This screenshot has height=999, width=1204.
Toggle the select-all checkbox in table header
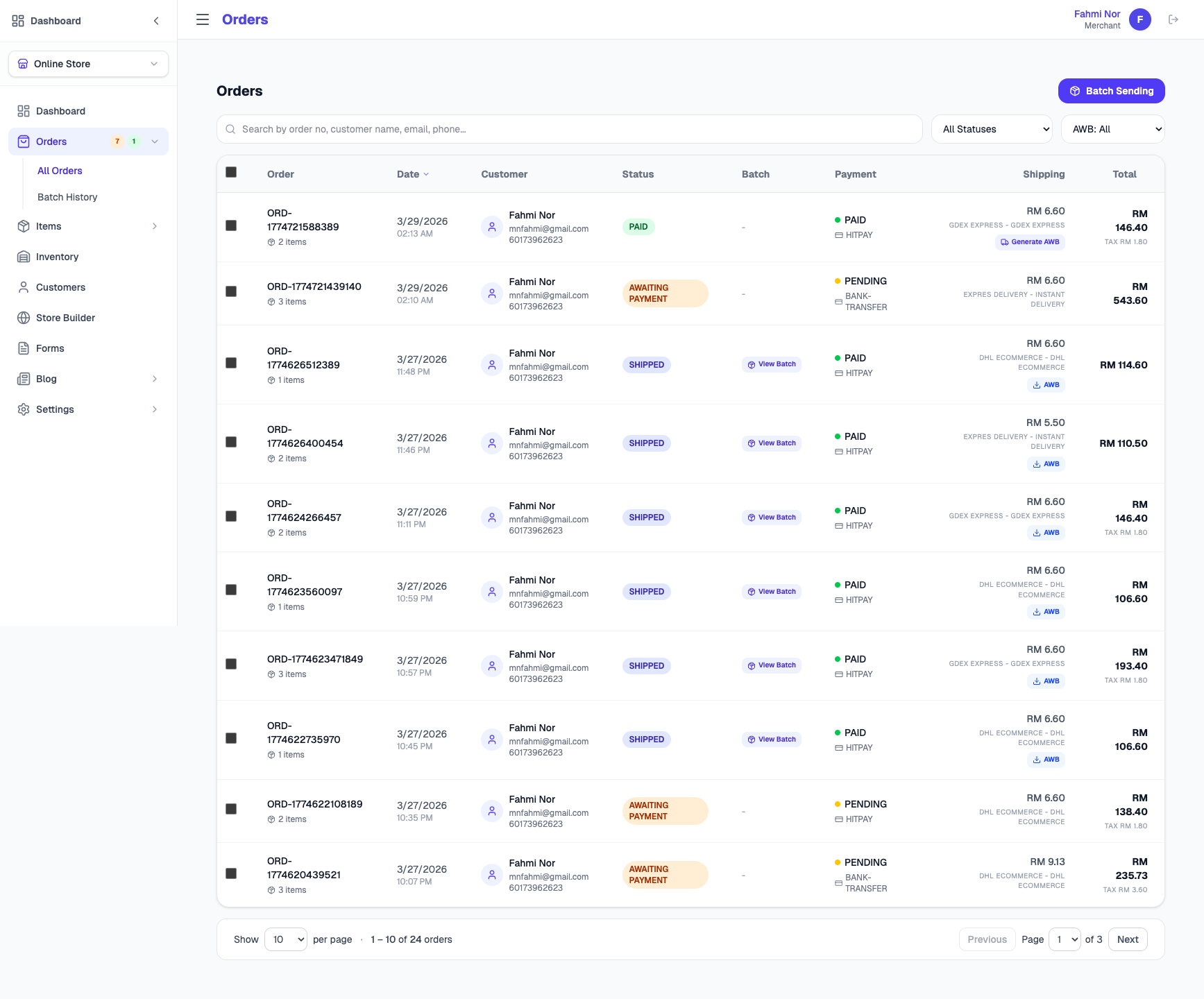(231, 172)
